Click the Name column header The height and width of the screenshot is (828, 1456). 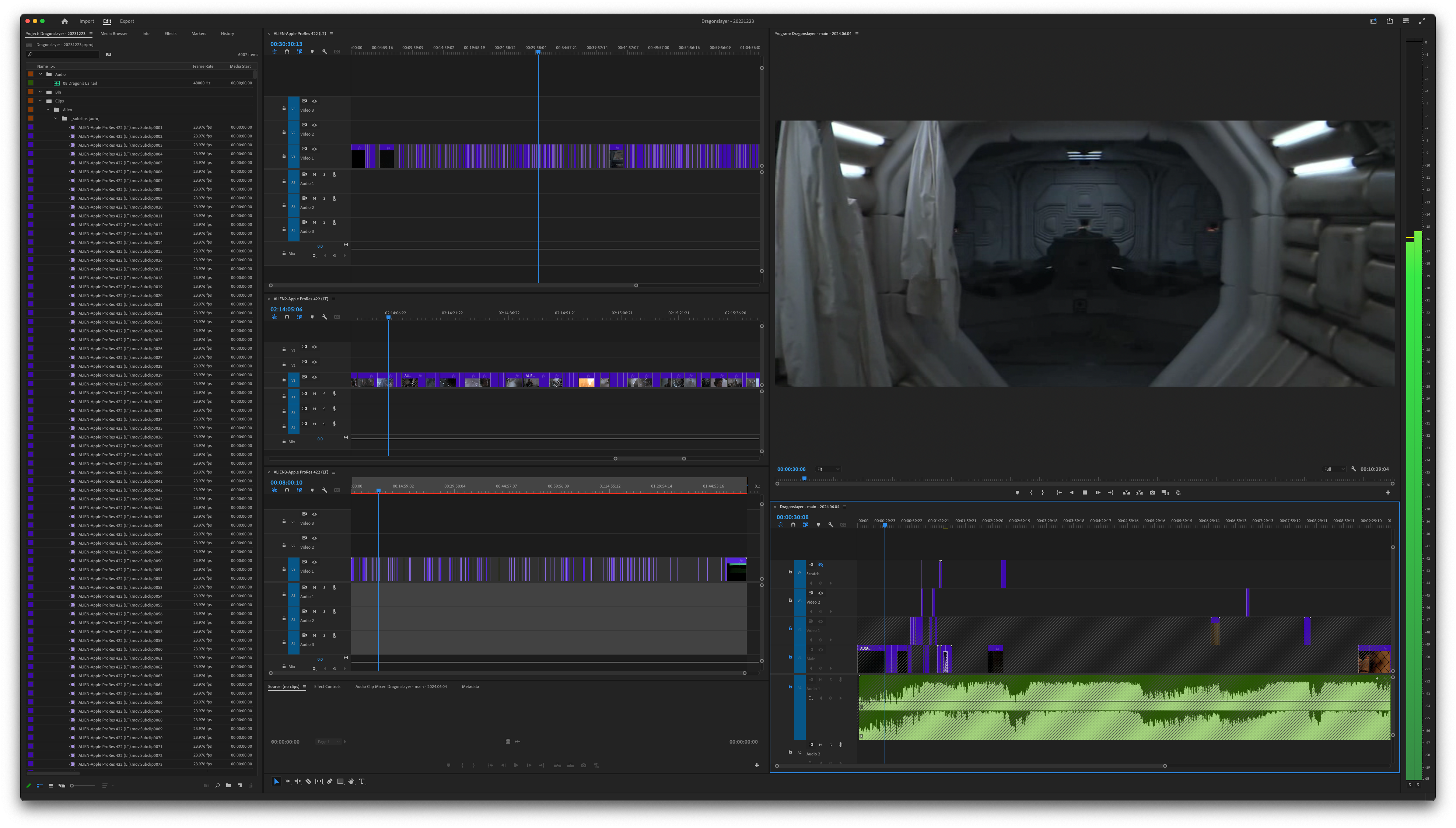pos(42,67)
